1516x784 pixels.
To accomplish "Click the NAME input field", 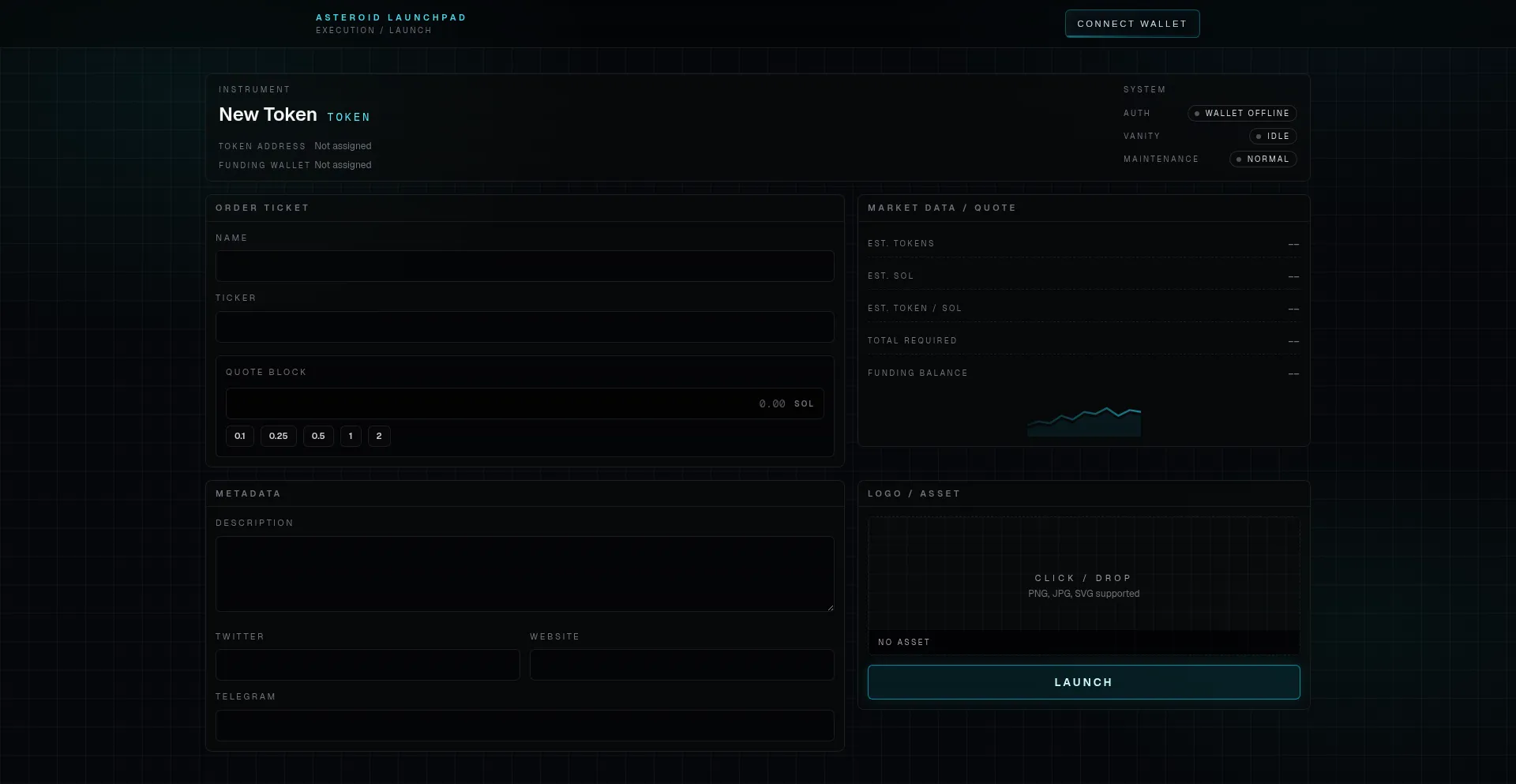I will 524,266.
